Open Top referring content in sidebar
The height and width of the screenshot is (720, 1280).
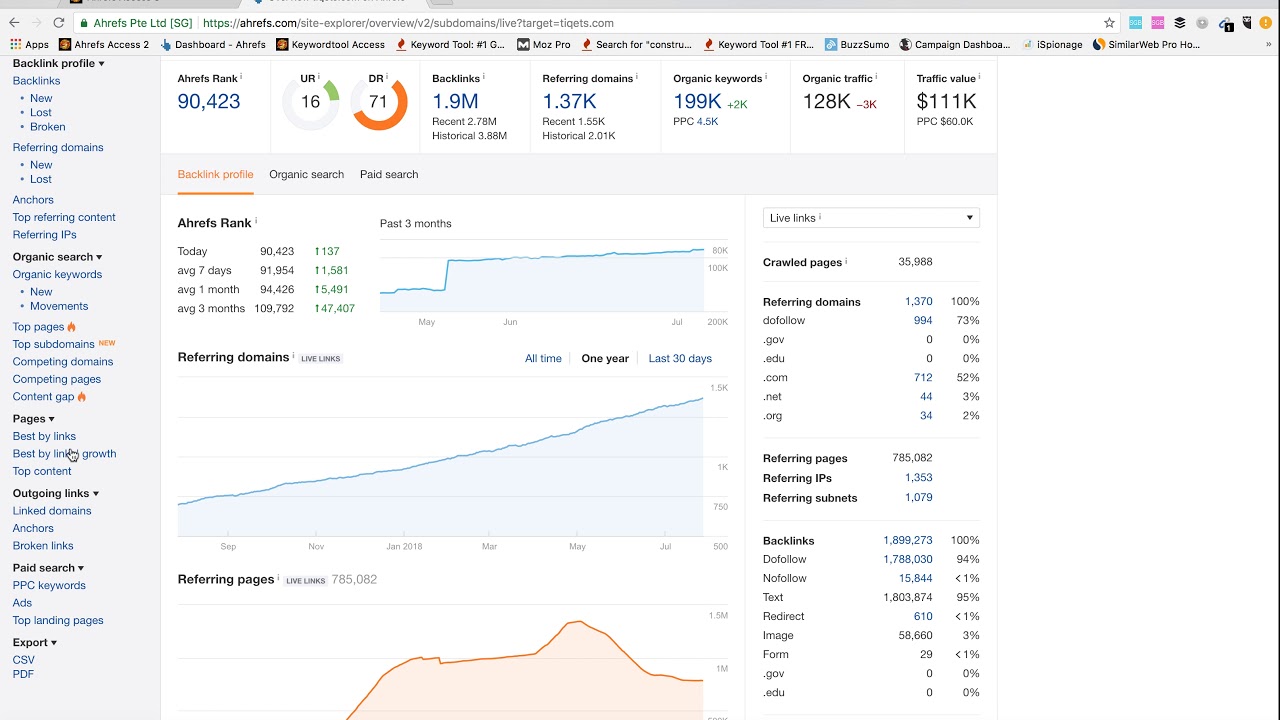coord(64,217)
